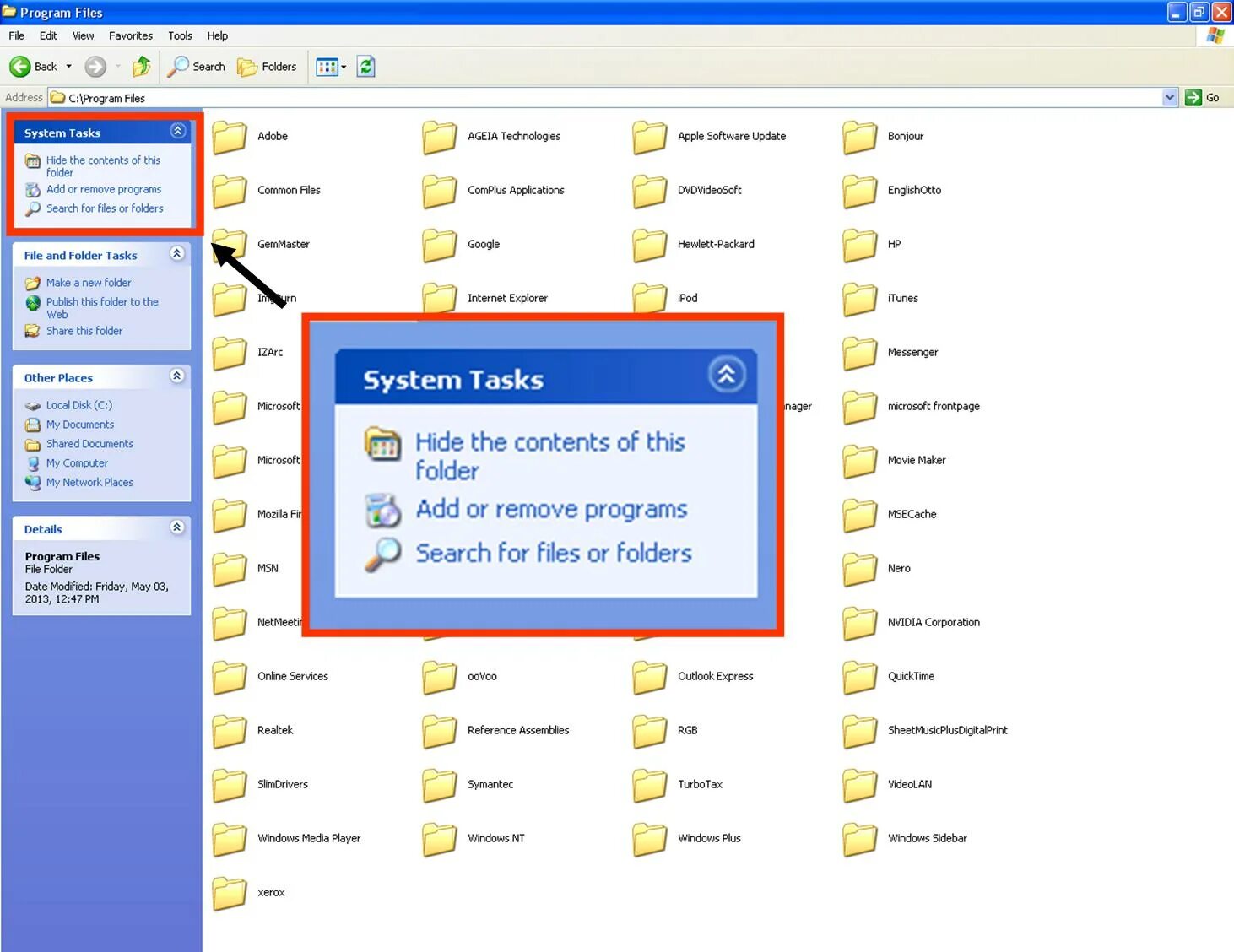1234x952 pixels.
Task: Click the Back navigation arrow icon
Action: pos(19,67)
